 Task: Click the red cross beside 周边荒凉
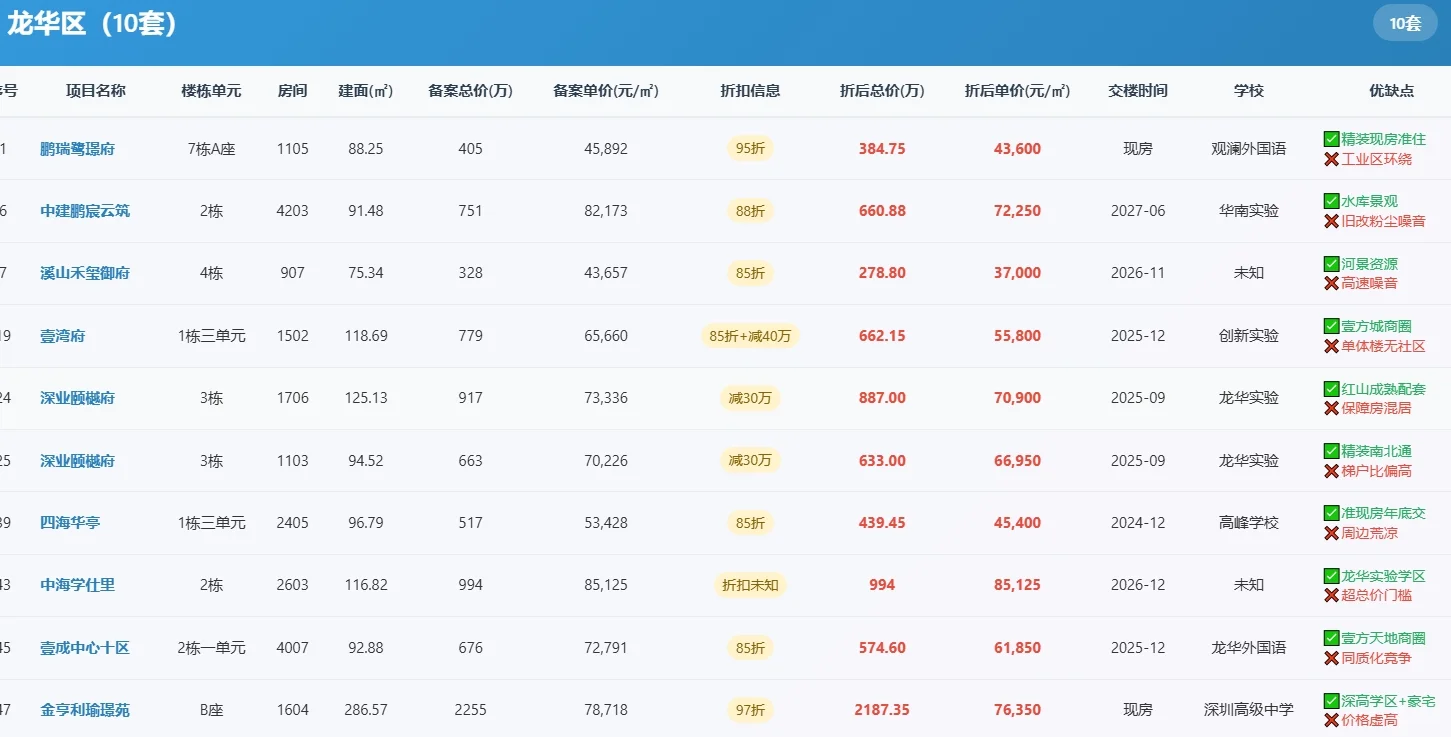(1331, 533)
